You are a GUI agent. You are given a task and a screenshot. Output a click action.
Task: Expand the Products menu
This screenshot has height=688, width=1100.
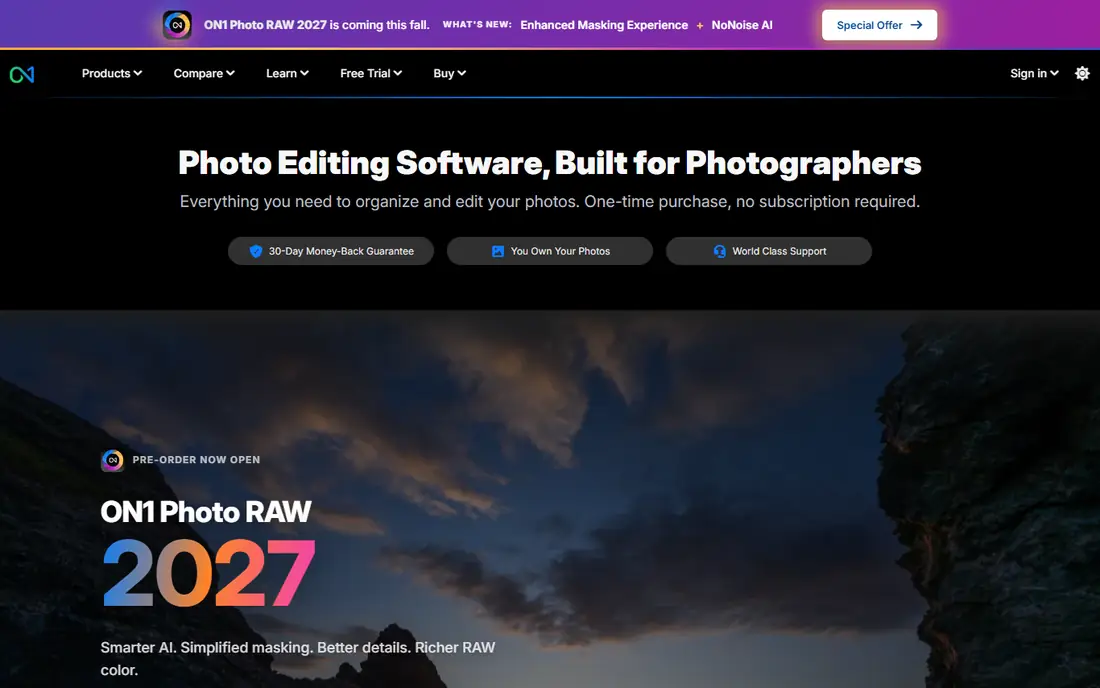(x=112, y=73)
